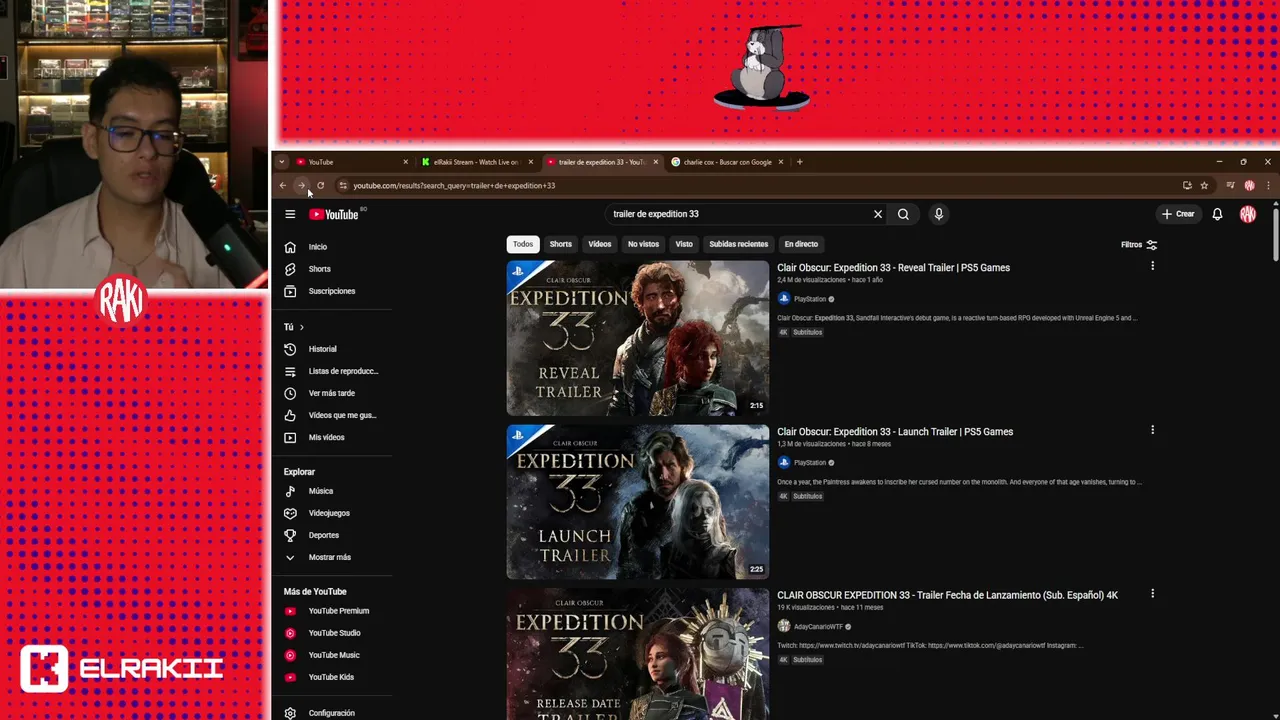1280x720 pixels.
Task: Open Suscripciones in the sidebar
Action: tap(332, 291)
